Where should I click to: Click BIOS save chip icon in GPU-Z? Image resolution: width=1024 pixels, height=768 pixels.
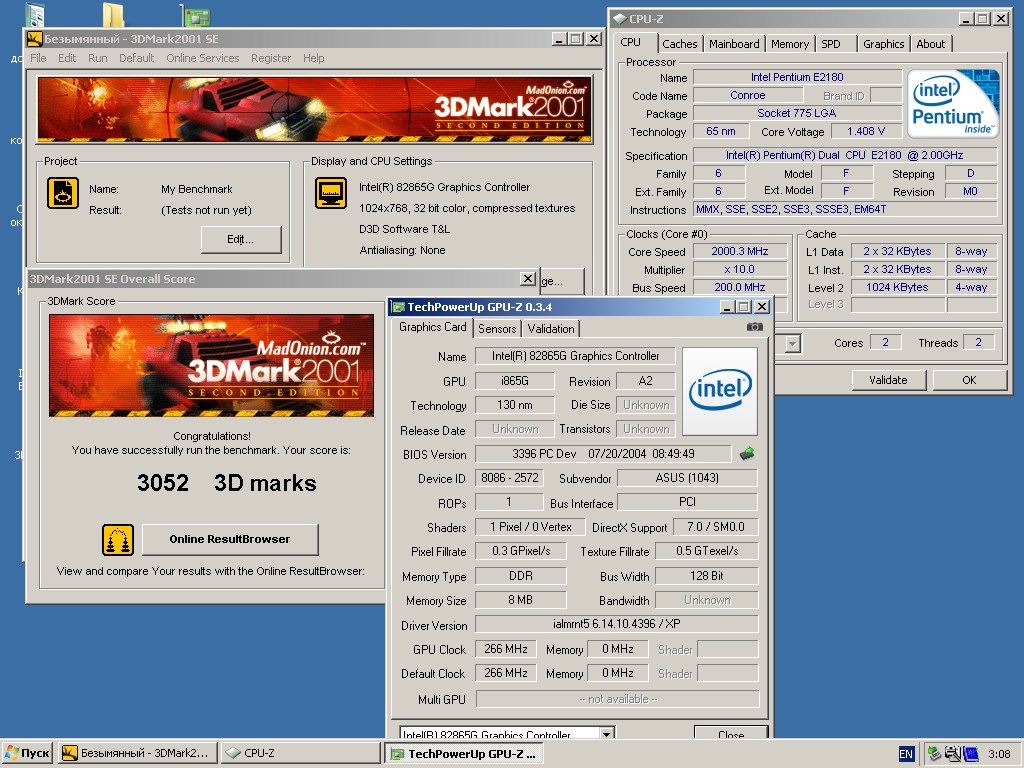pyautogui.click(x=747, y=453)
